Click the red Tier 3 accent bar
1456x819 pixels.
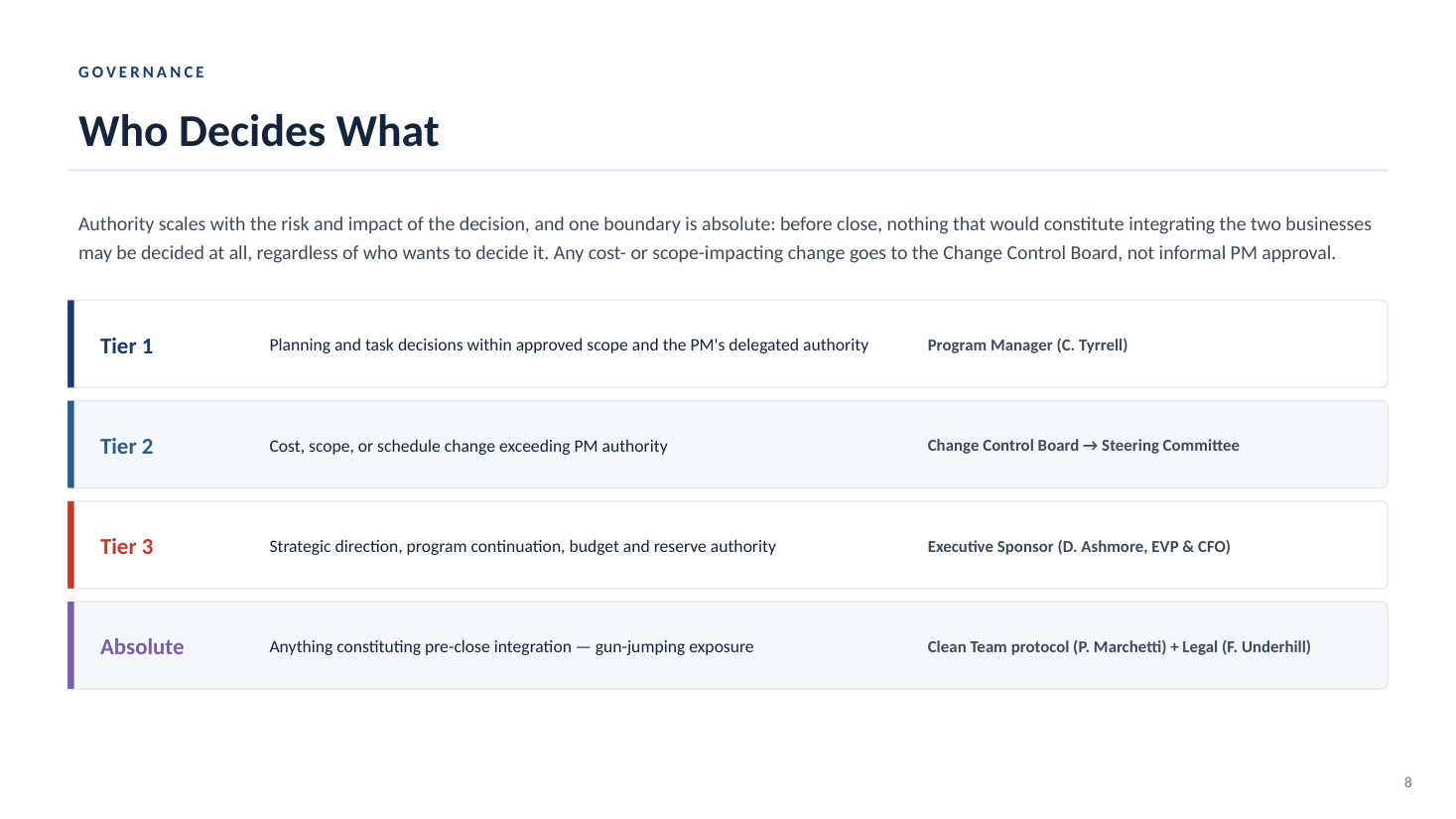pos(70,544)
